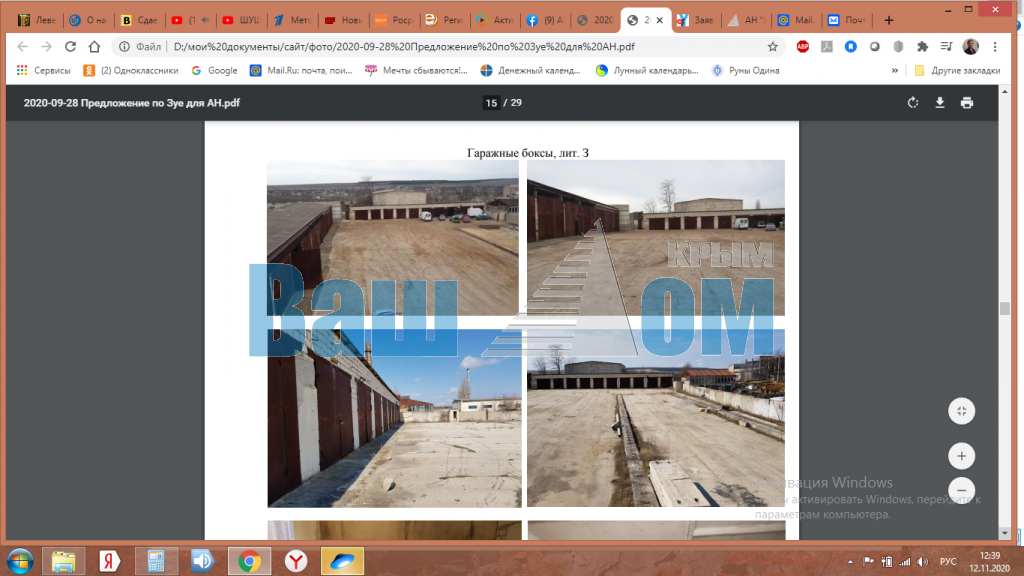The height and width of the screenshot is (576, 1024).
Task: Open the Мечты сбываются bookmark
Action: 416,71
